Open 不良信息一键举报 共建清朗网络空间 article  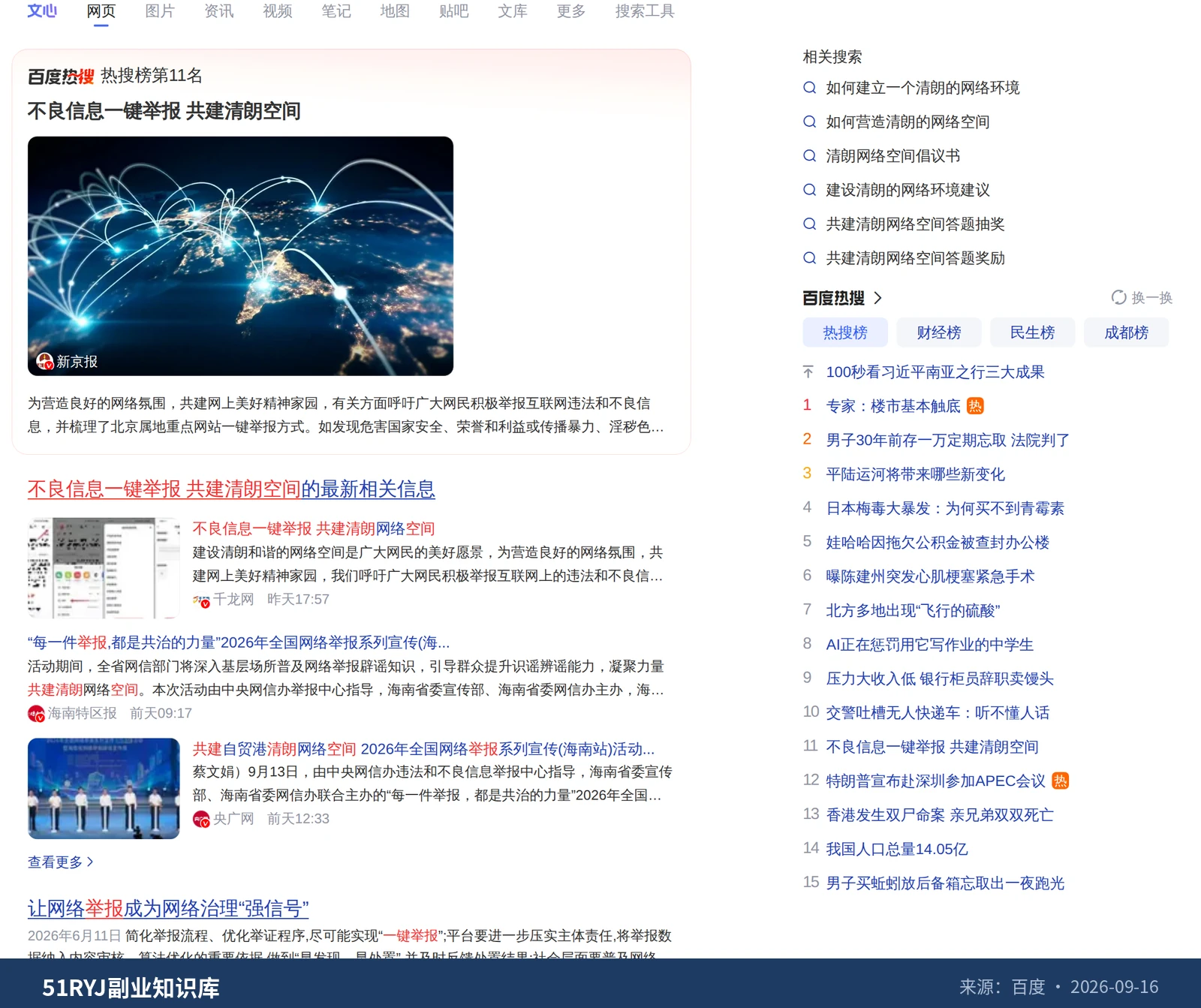(x=314, y=528)
